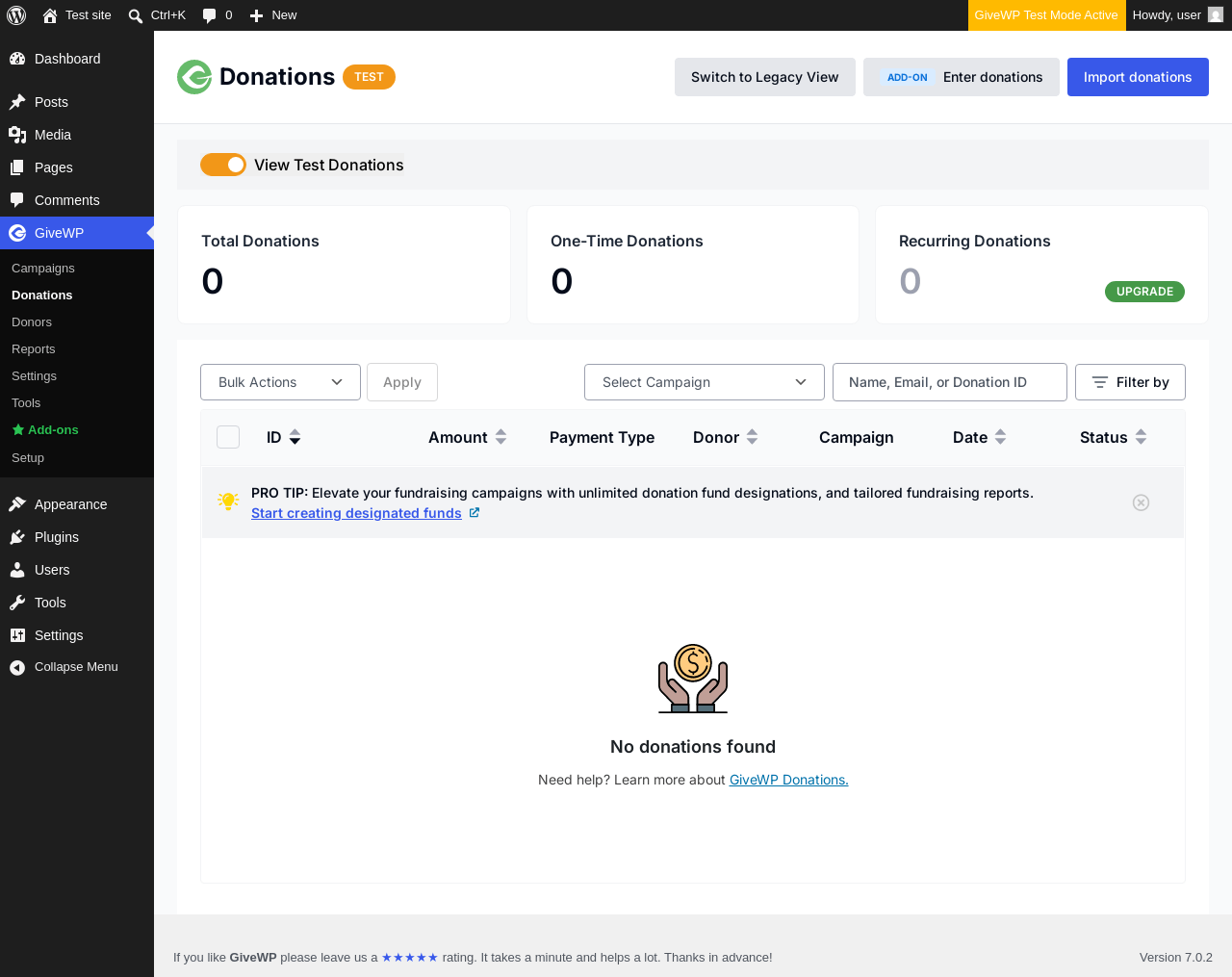This screenshot has height=977, width=1232.
Task: Click the Enter donations add-on button
Action: pyautogui.click(x=962, y=77)
